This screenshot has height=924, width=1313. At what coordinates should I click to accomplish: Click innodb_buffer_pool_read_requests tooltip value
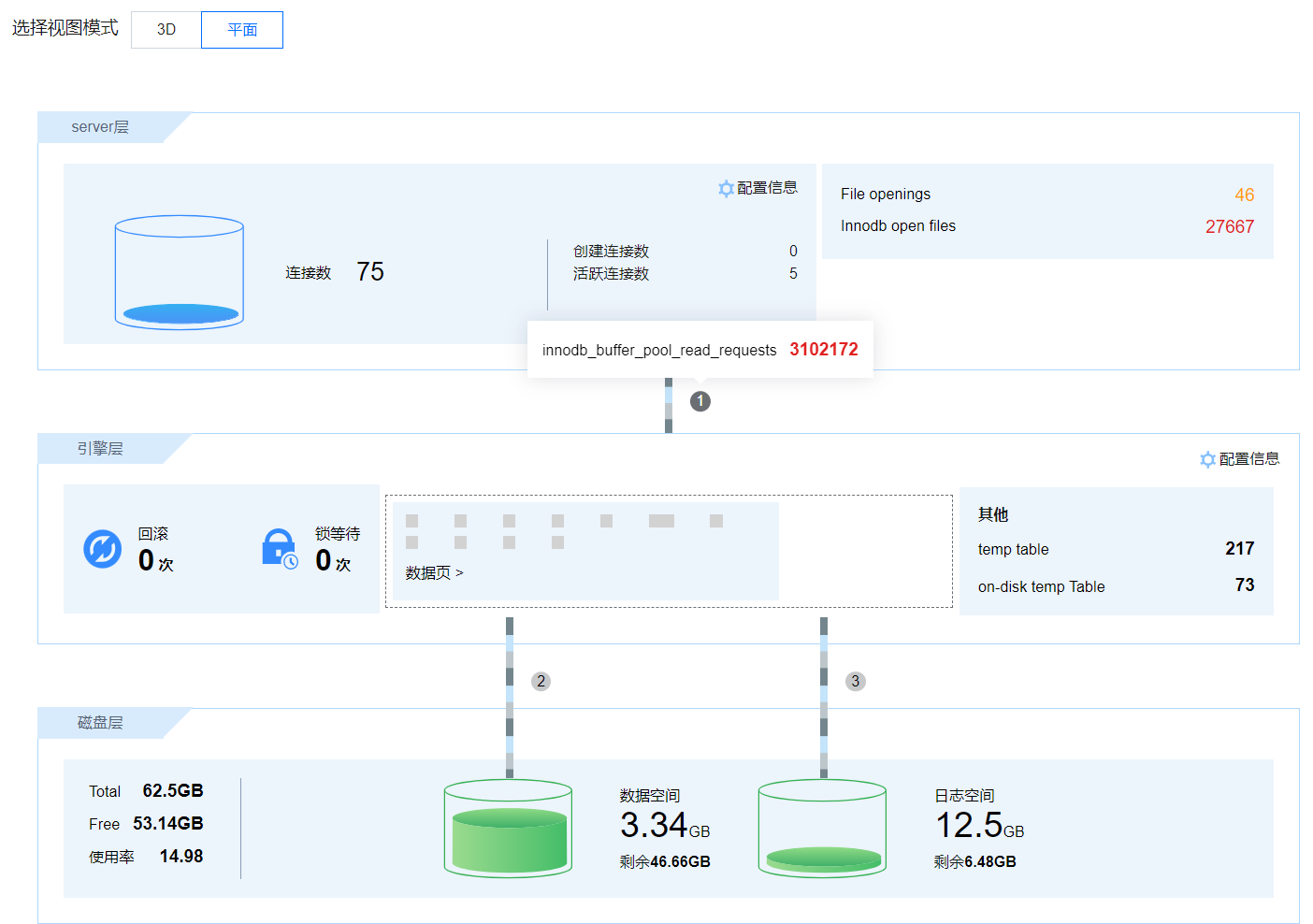pos(823,350)
